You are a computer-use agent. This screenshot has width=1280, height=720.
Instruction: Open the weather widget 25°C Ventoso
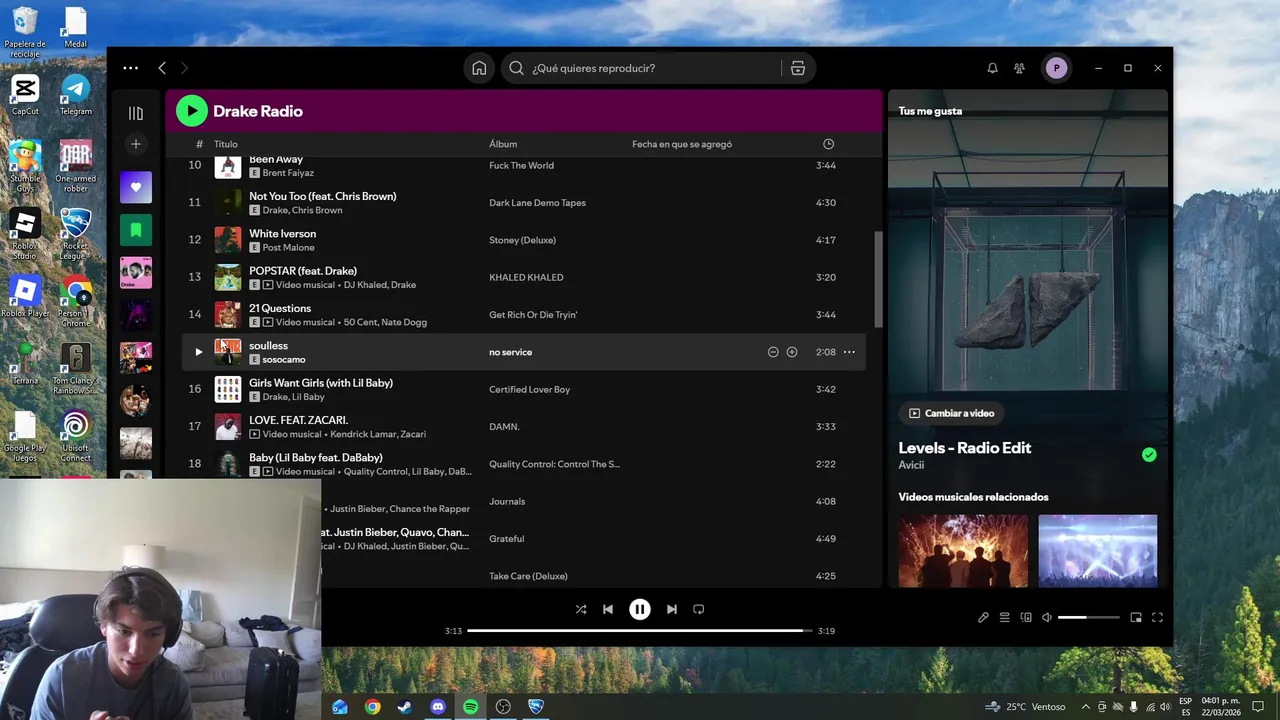point(1026,707)
